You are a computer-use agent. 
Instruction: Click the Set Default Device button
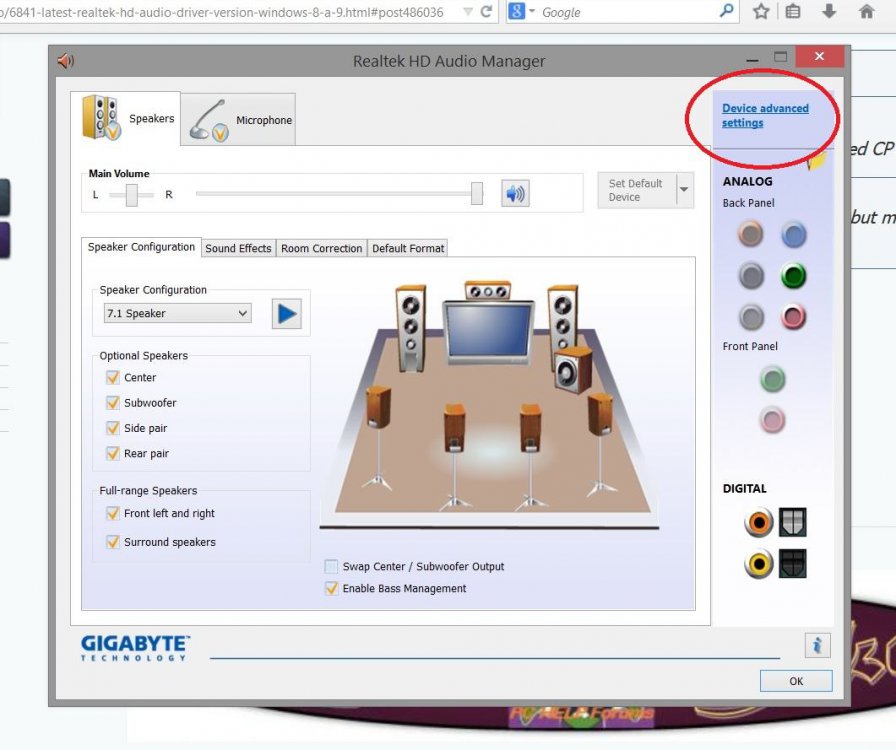tap(637, 190)
